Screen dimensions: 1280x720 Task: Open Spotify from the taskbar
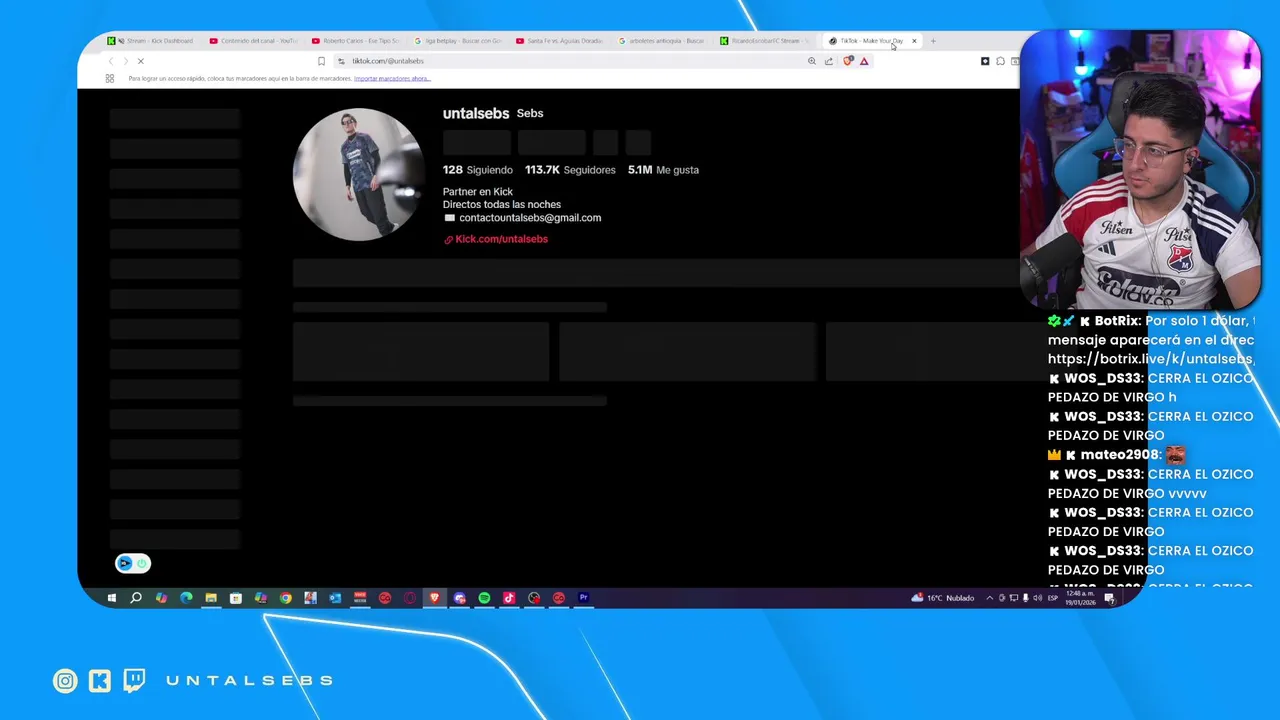[x=484, y=598]
